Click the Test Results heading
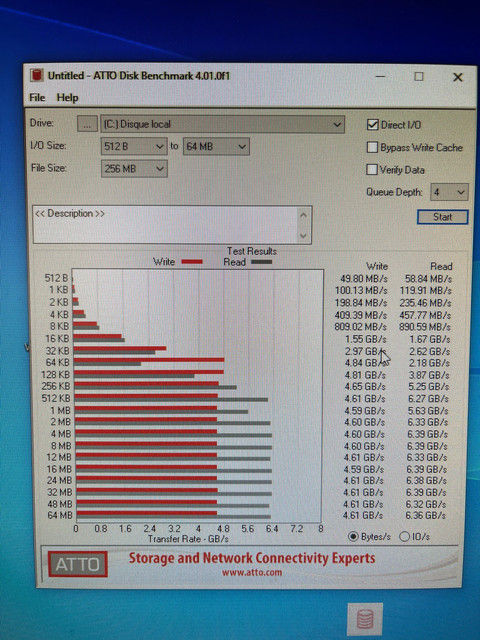The image size is (480, 640). 252,251
